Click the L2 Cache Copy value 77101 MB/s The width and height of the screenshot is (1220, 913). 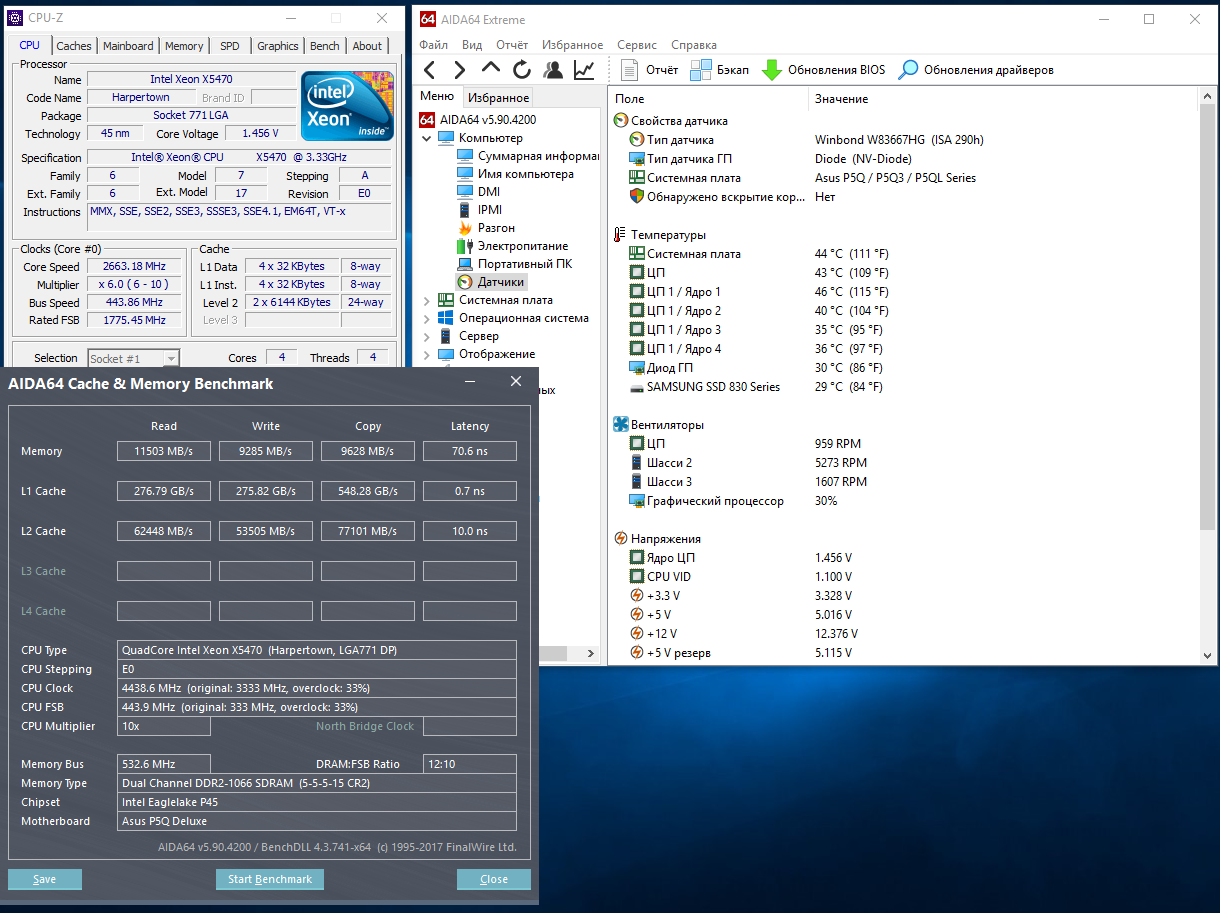[x=368, y=531]
